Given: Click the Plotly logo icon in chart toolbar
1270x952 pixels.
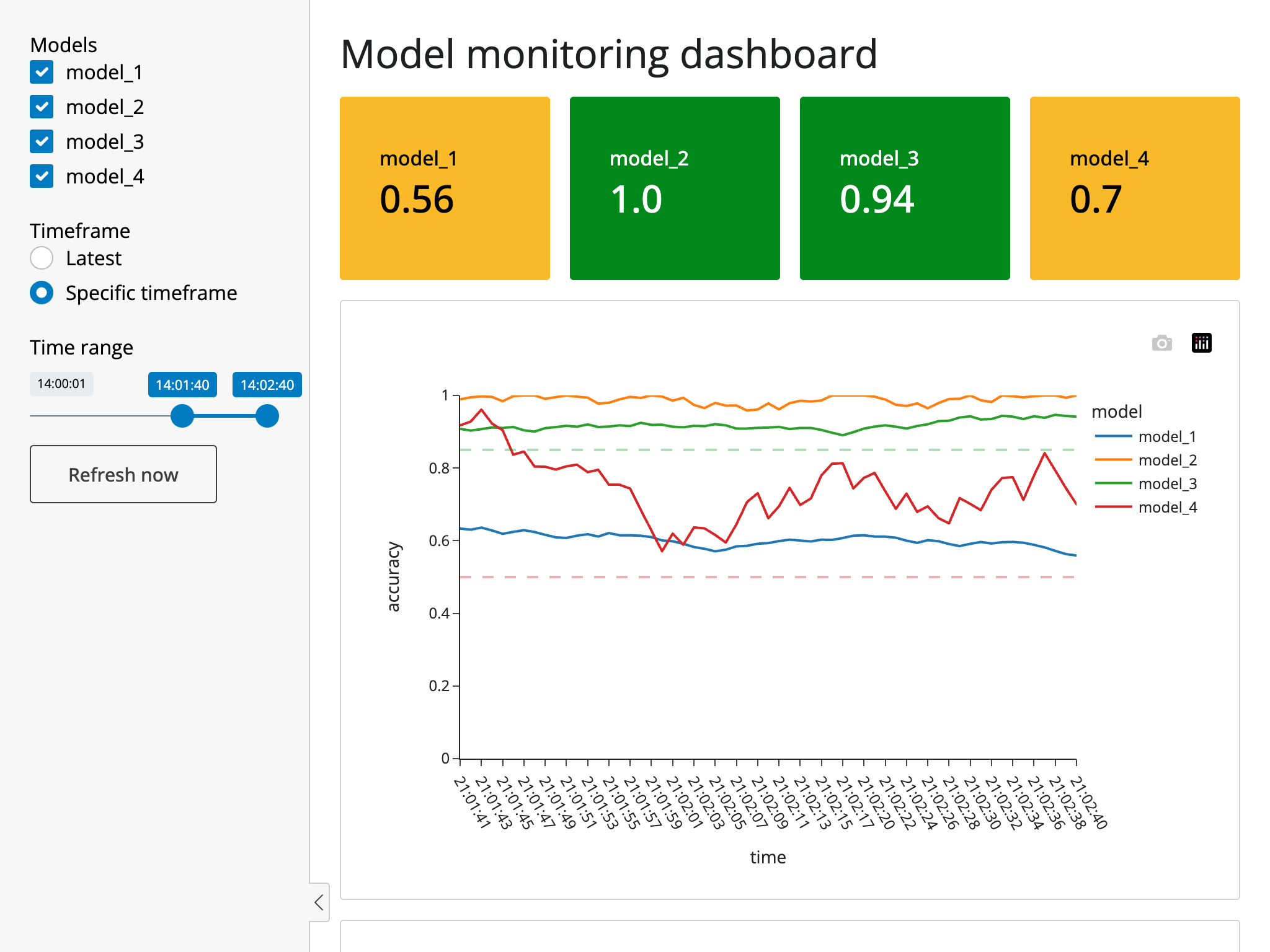Looking at the screenshot, I should point(1201,343).
